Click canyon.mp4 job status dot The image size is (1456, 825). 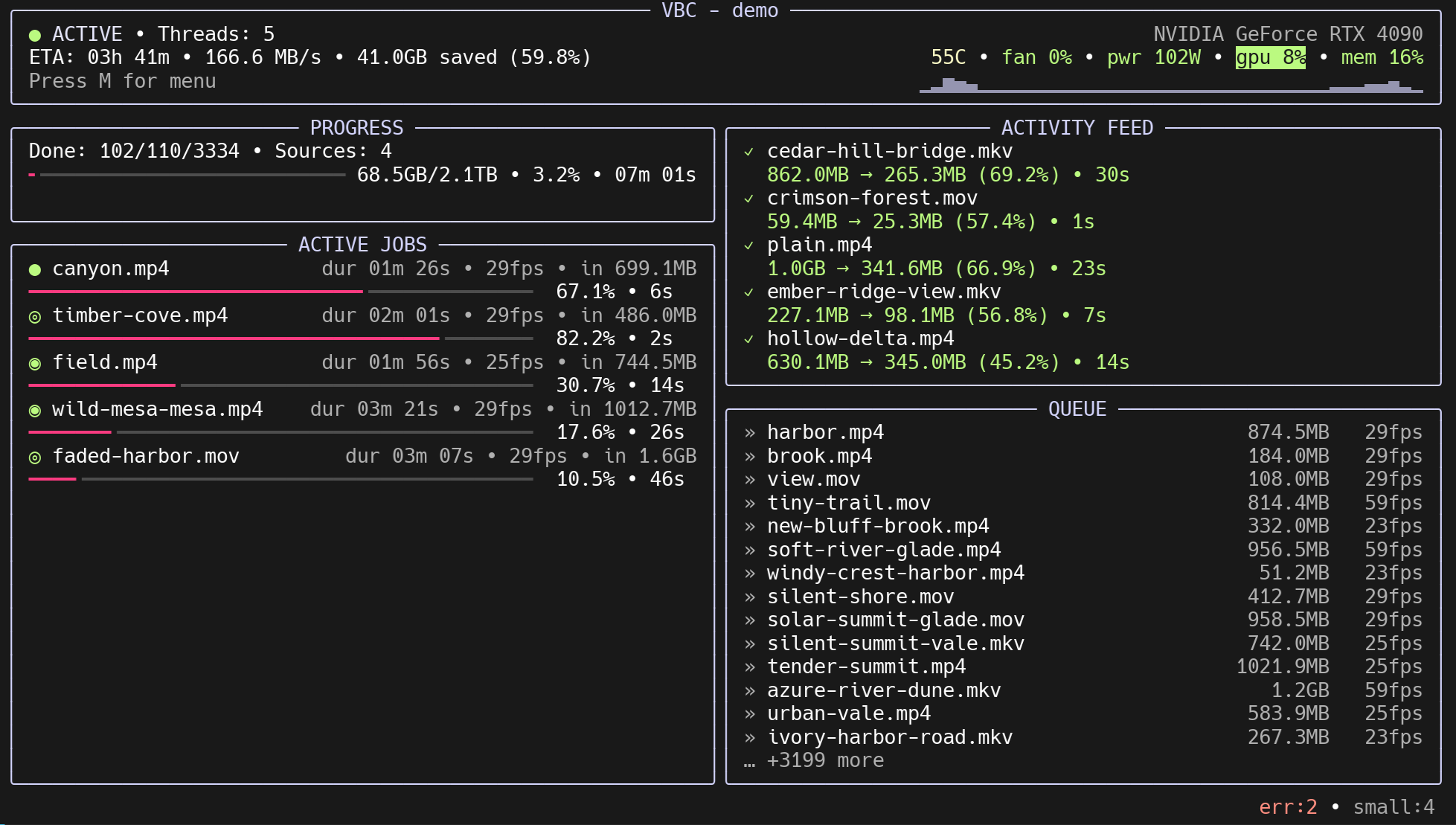click(34, 269)
